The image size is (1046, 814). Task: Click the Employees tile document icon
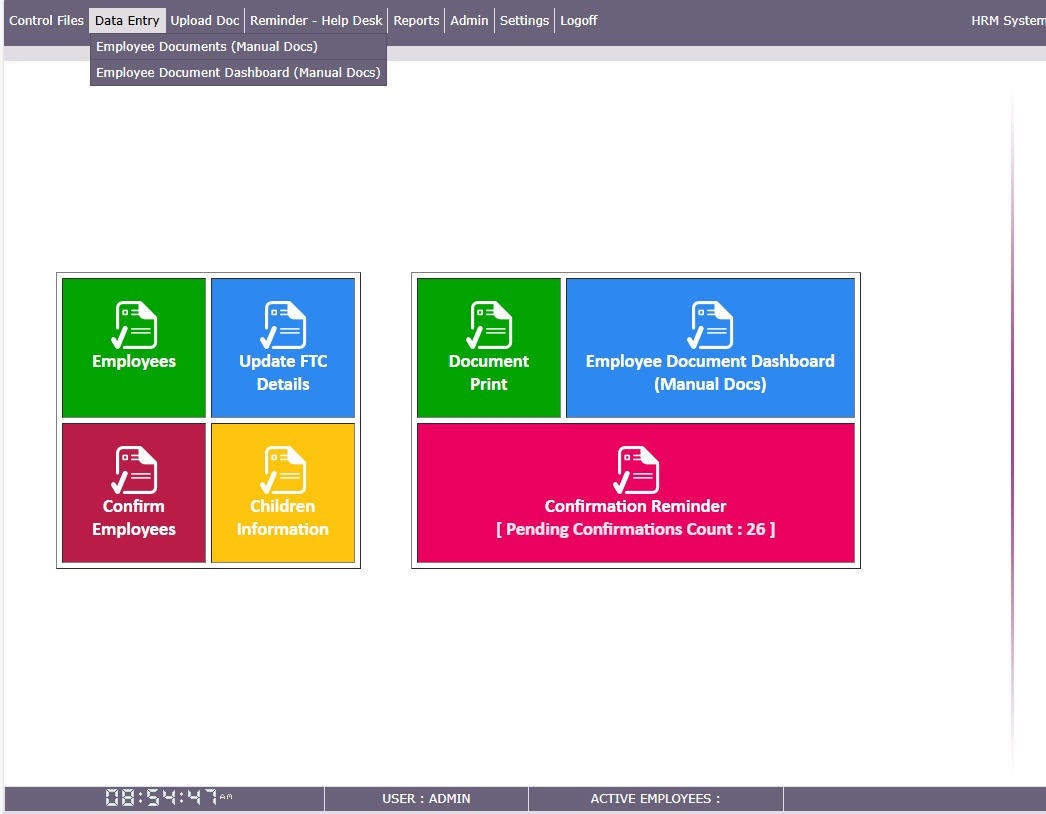(134, 325)
